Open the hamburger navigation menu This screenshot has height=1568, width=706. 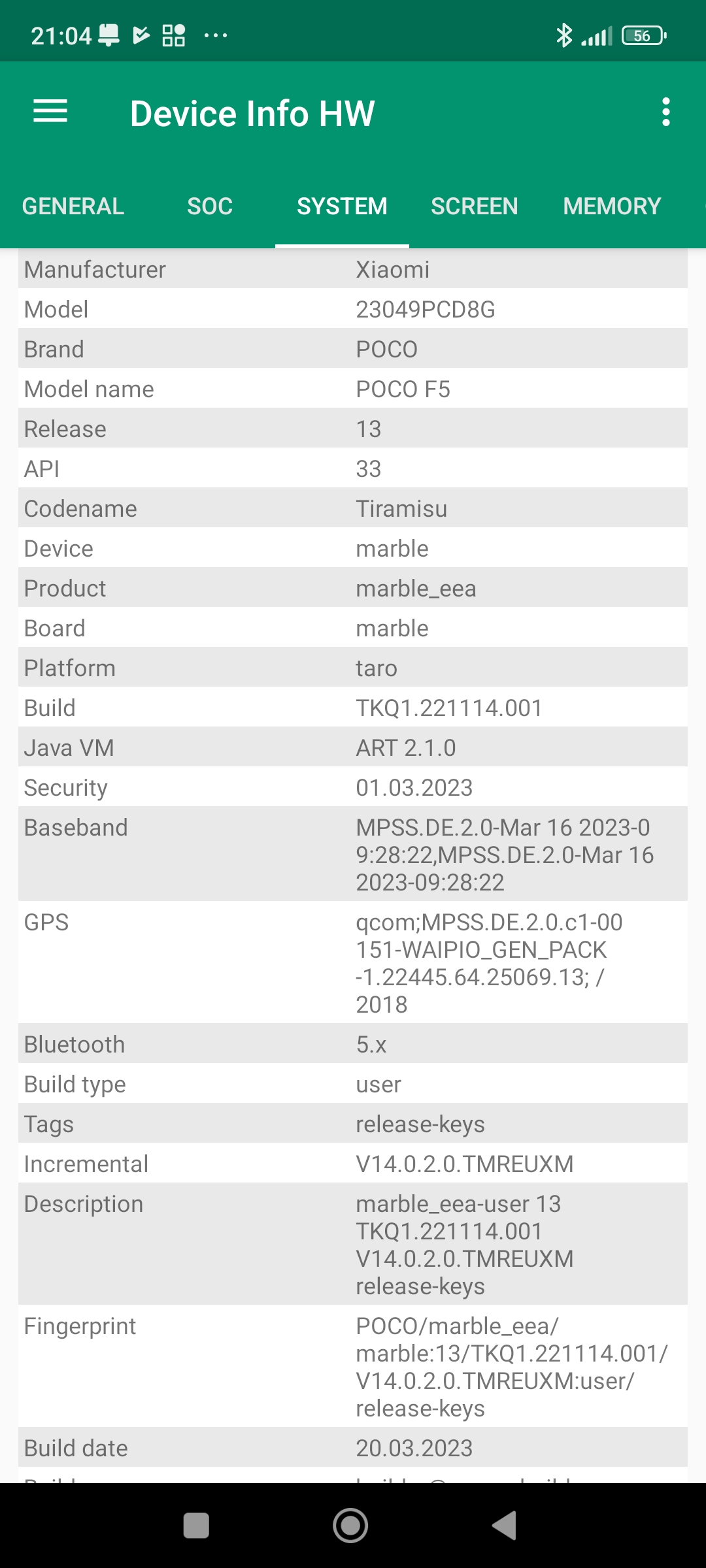[x=50, y=112]
